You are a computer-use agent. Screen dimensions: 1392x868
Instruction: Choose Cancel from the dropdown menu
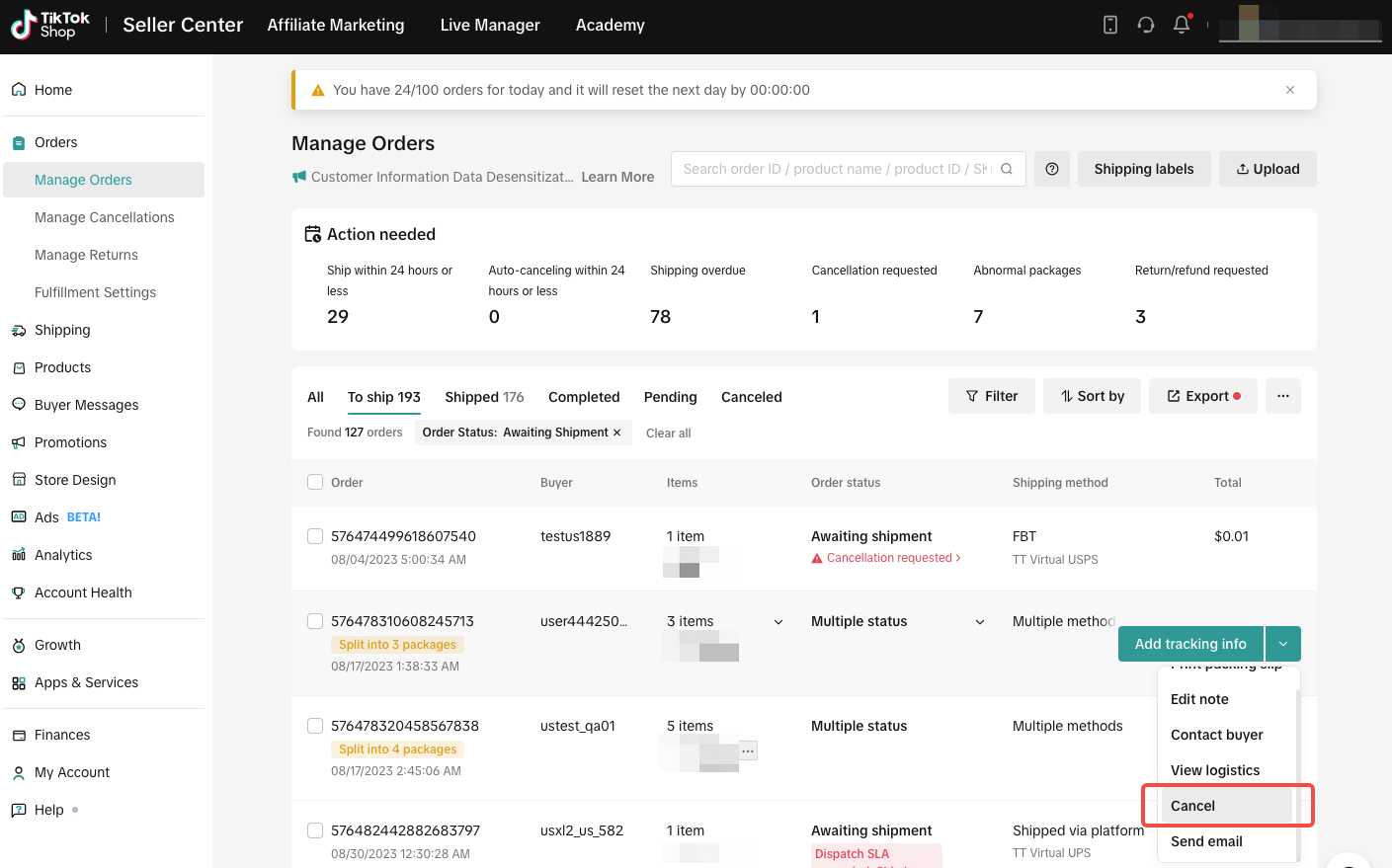click(1193, 806)
